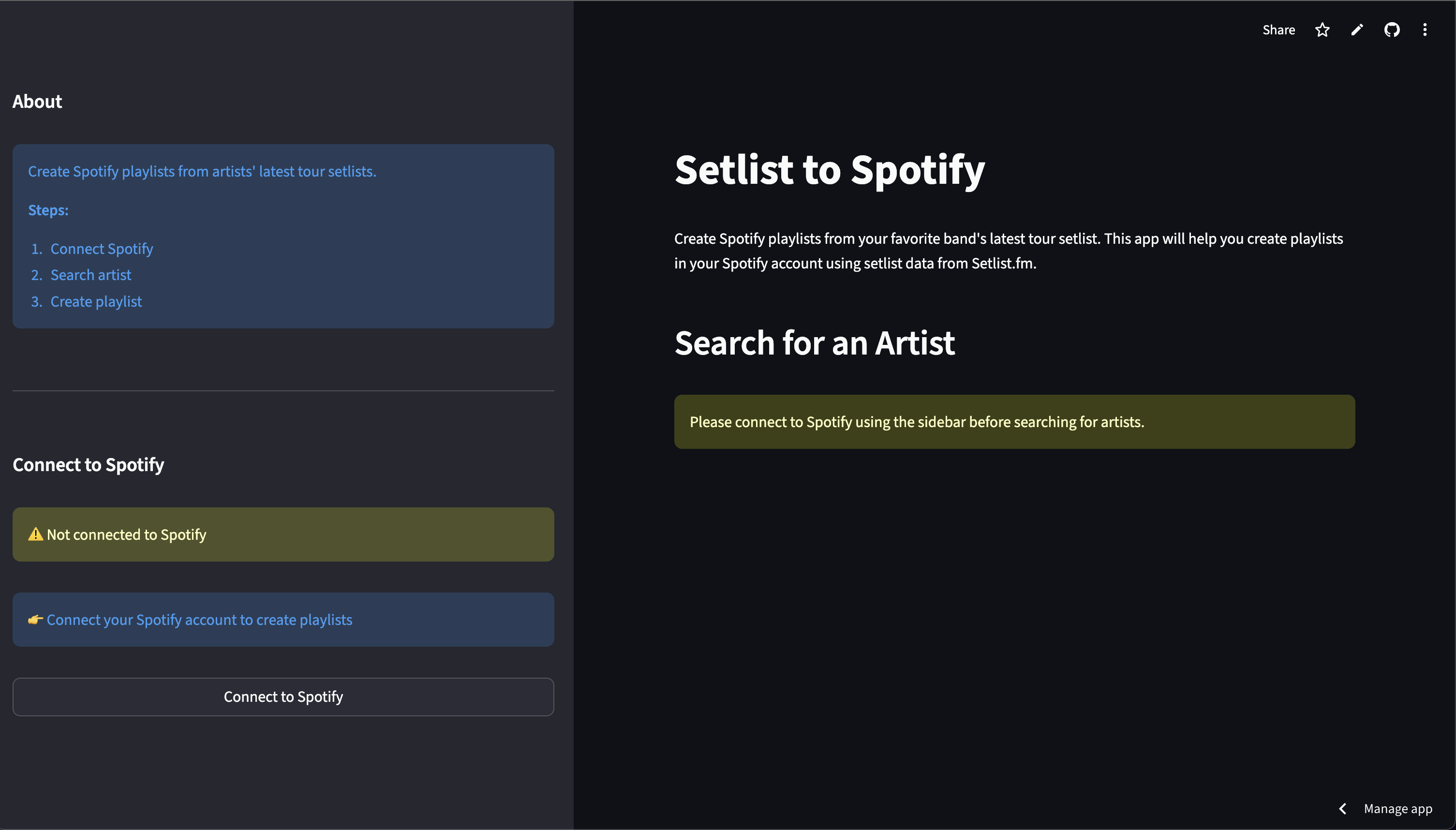This screenshot has height=830, width=1456.
Task: Click the Connect Spotify step item
Action: pyautogui.click(x=102, y=249)
